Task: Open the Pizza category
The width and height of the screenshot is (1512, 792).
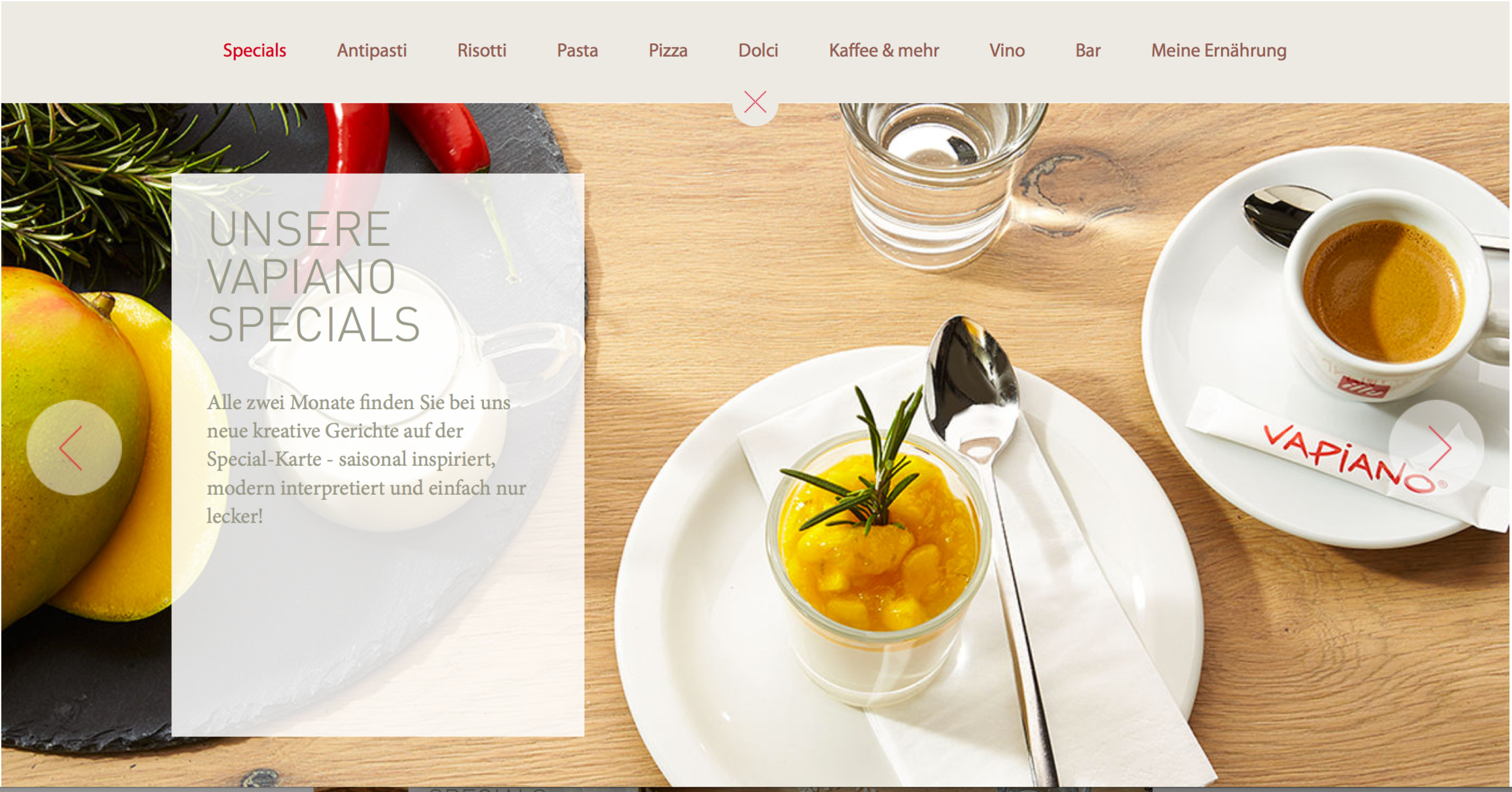Action: pyautogui.click(x=668, y=51)
